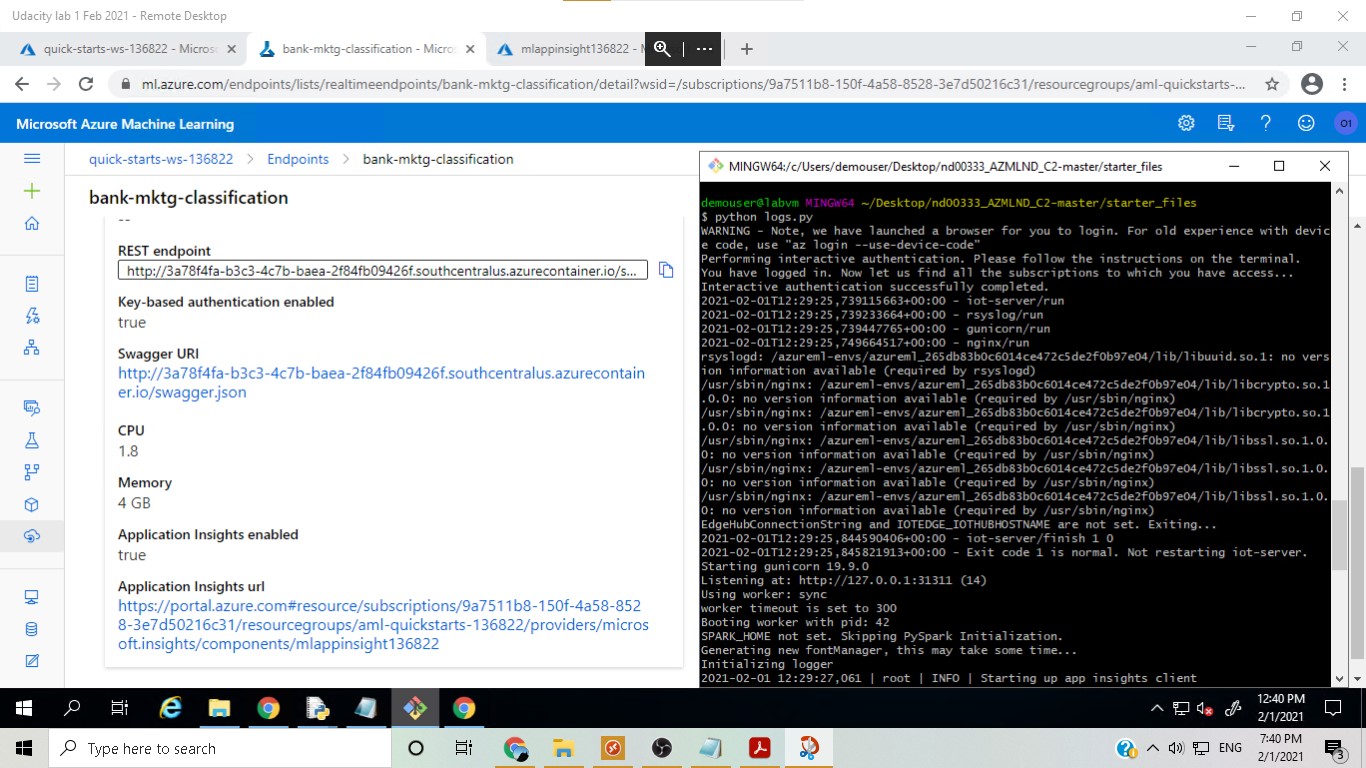Viewport: 1366px width, 768px height.
Task: Open Adobe Acrobat from host taskbar
Action: point(759,748)
